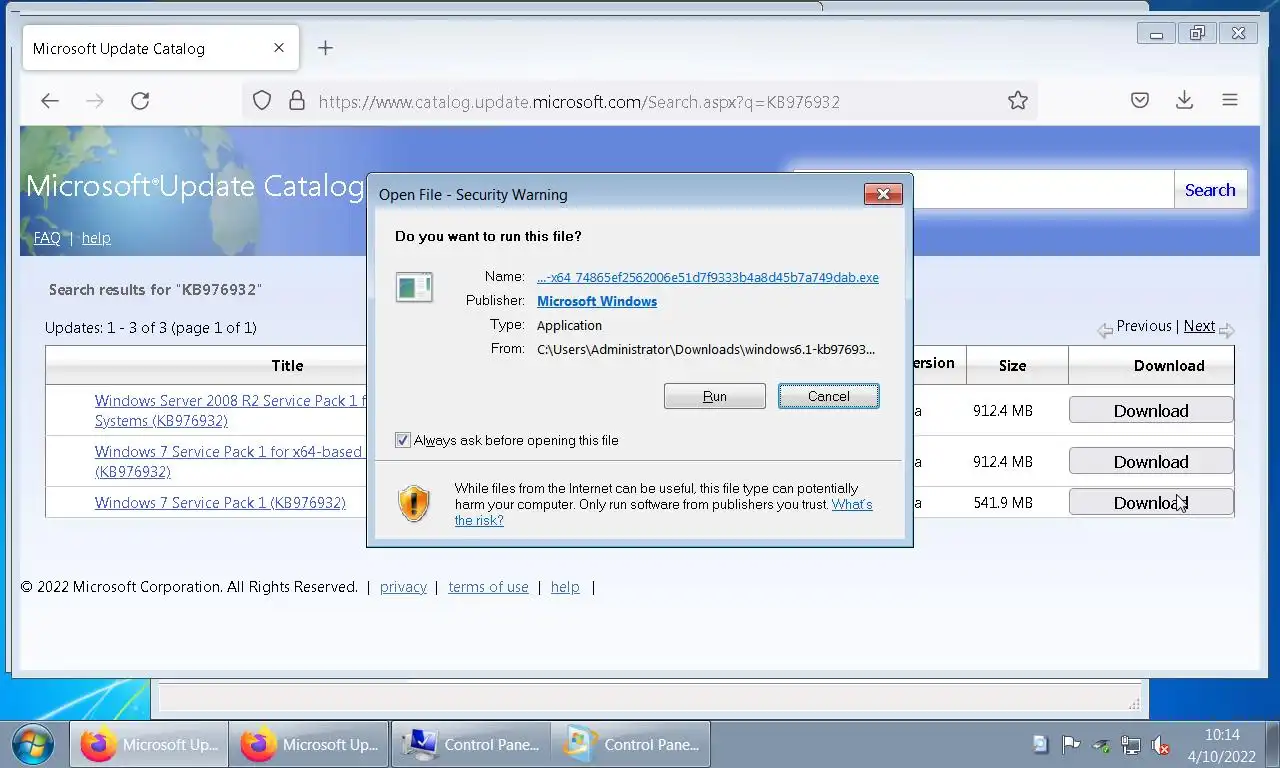Switch to second Firefox taskbar window
Image resolution: width=1280 pixels, height=768 pixels.
point(310,744)
